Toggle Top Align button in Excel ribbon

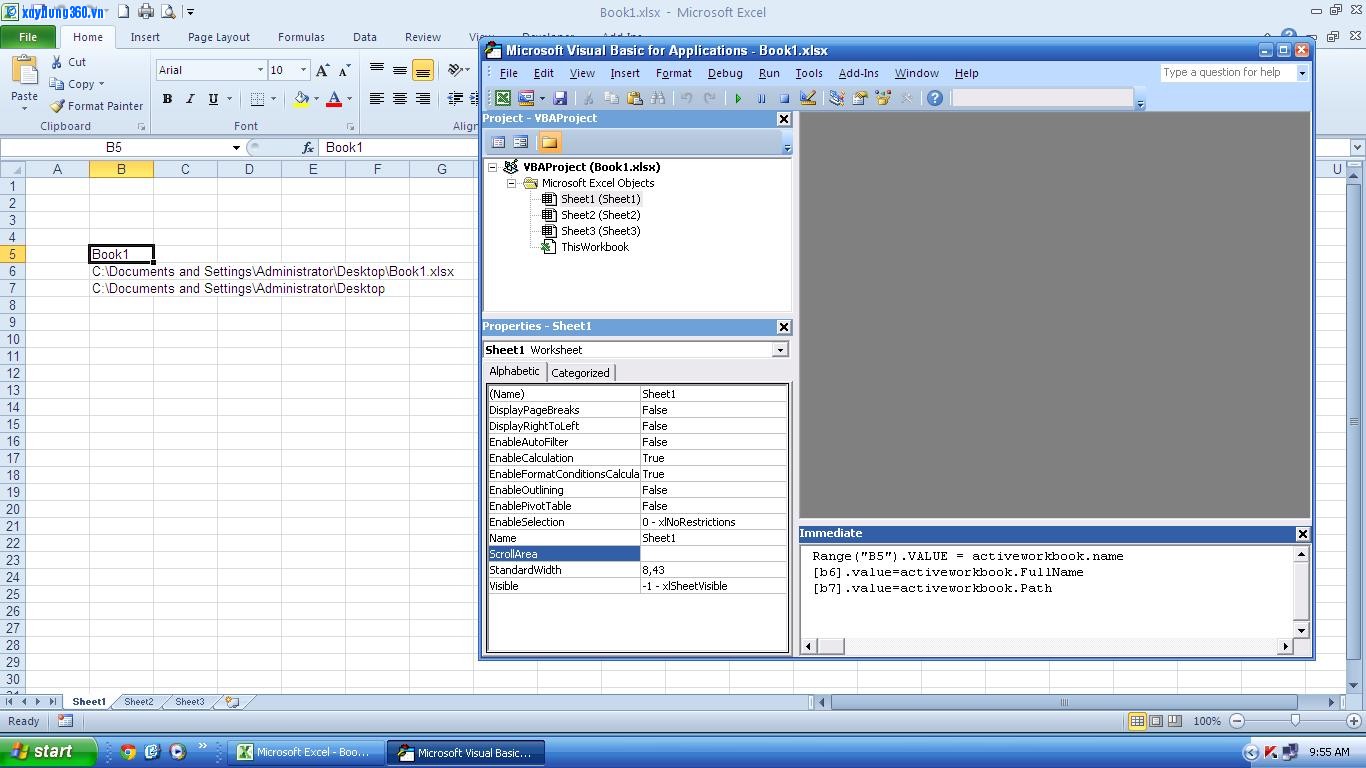pyautogui.click(x=377, y=70)
